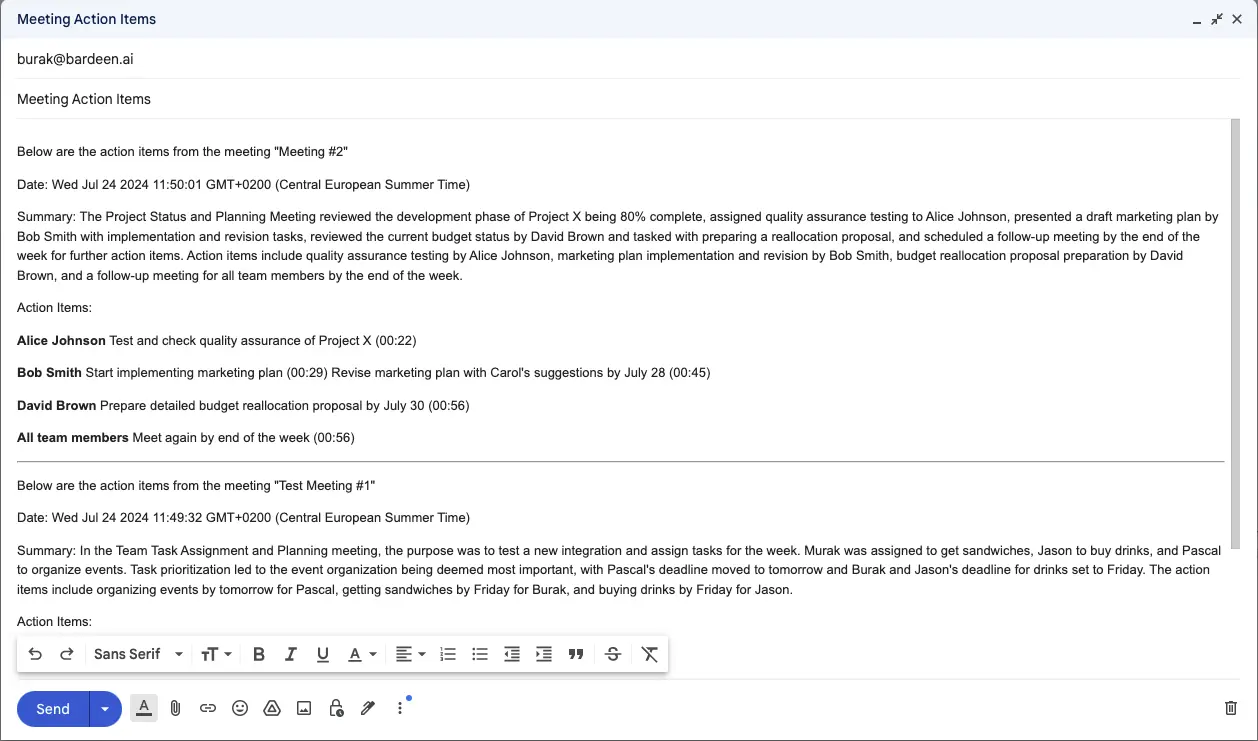
Task: Insert files using Google Drive
Action: click(x=271, y=708)
